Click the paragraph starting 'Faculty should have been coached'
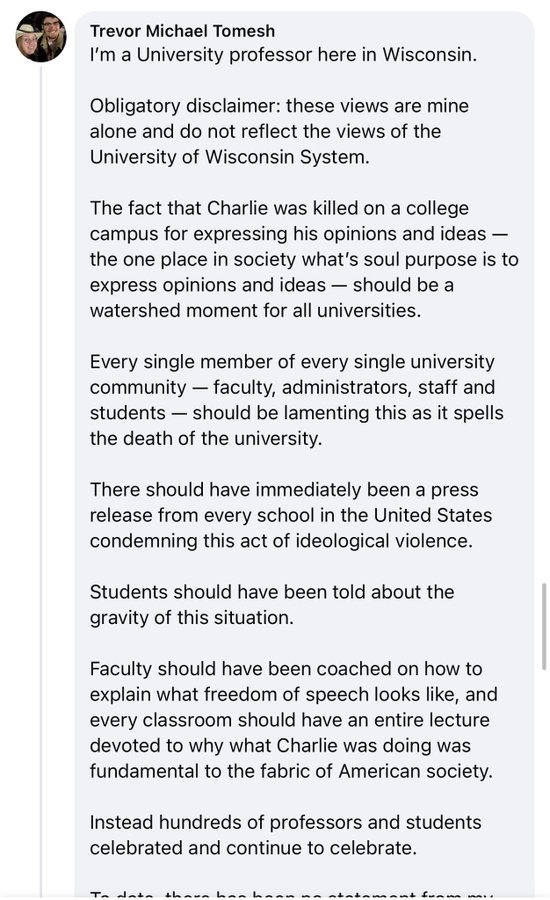Image resolution: width=550 pixels, height=900 pixels. 293,720
